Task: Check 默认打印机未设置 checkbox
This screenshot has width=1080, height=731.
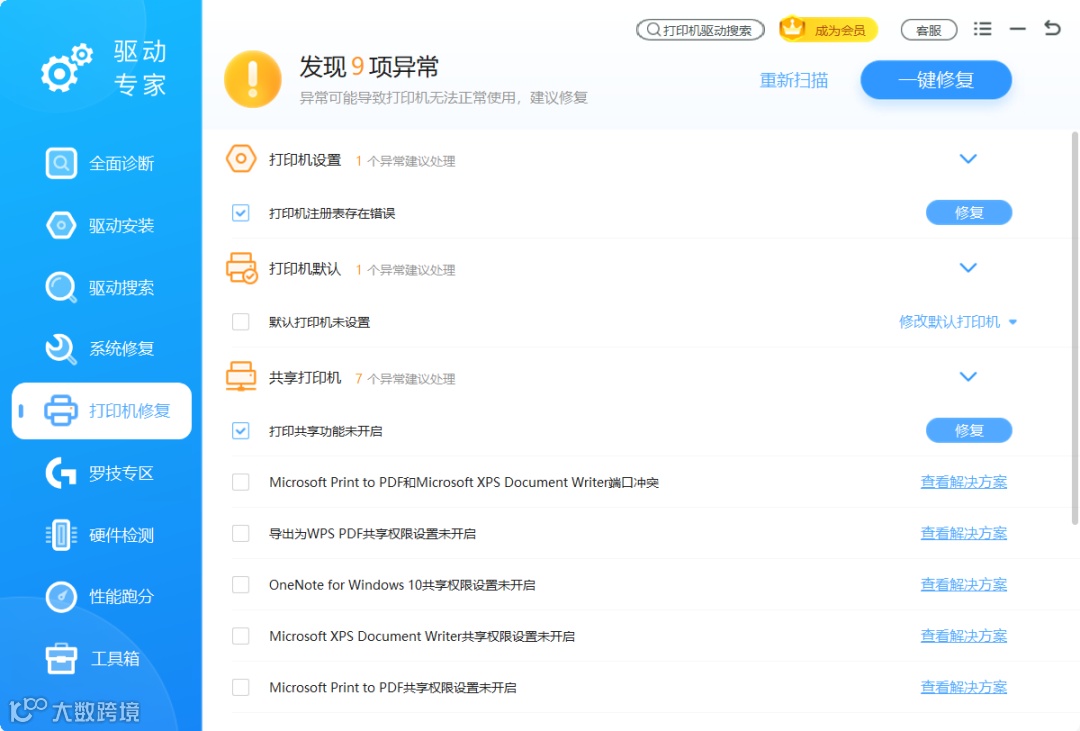Action: [x=240, y=322]
